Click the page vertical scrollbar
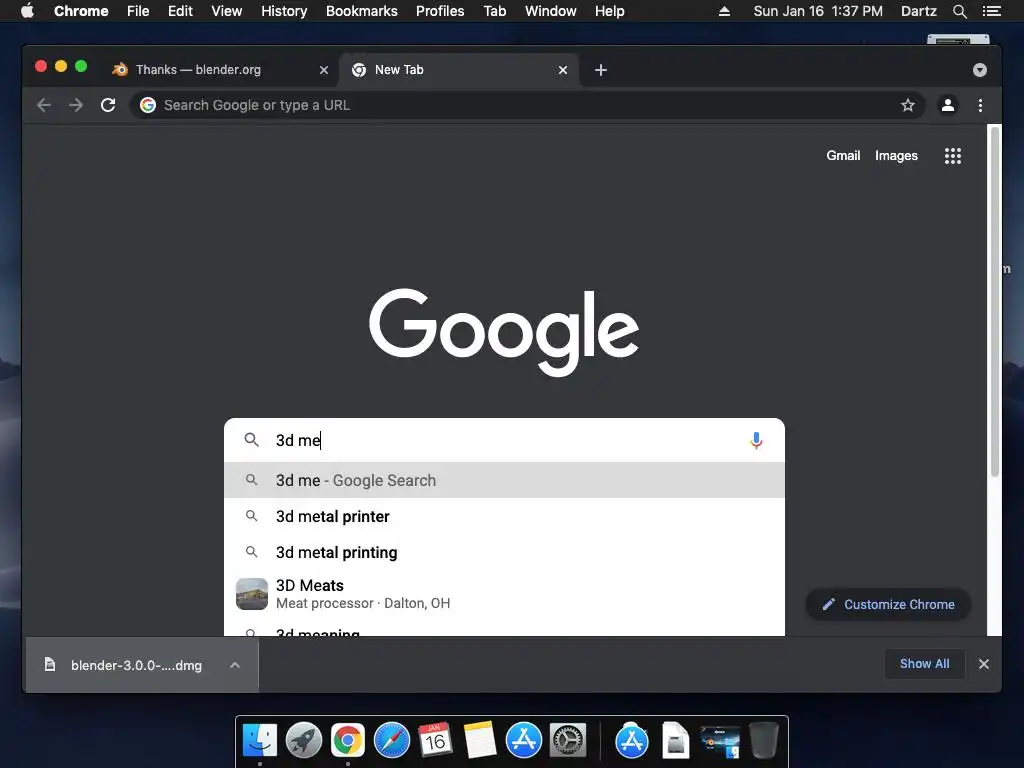The image size is (1024, 768). [995, 300]
